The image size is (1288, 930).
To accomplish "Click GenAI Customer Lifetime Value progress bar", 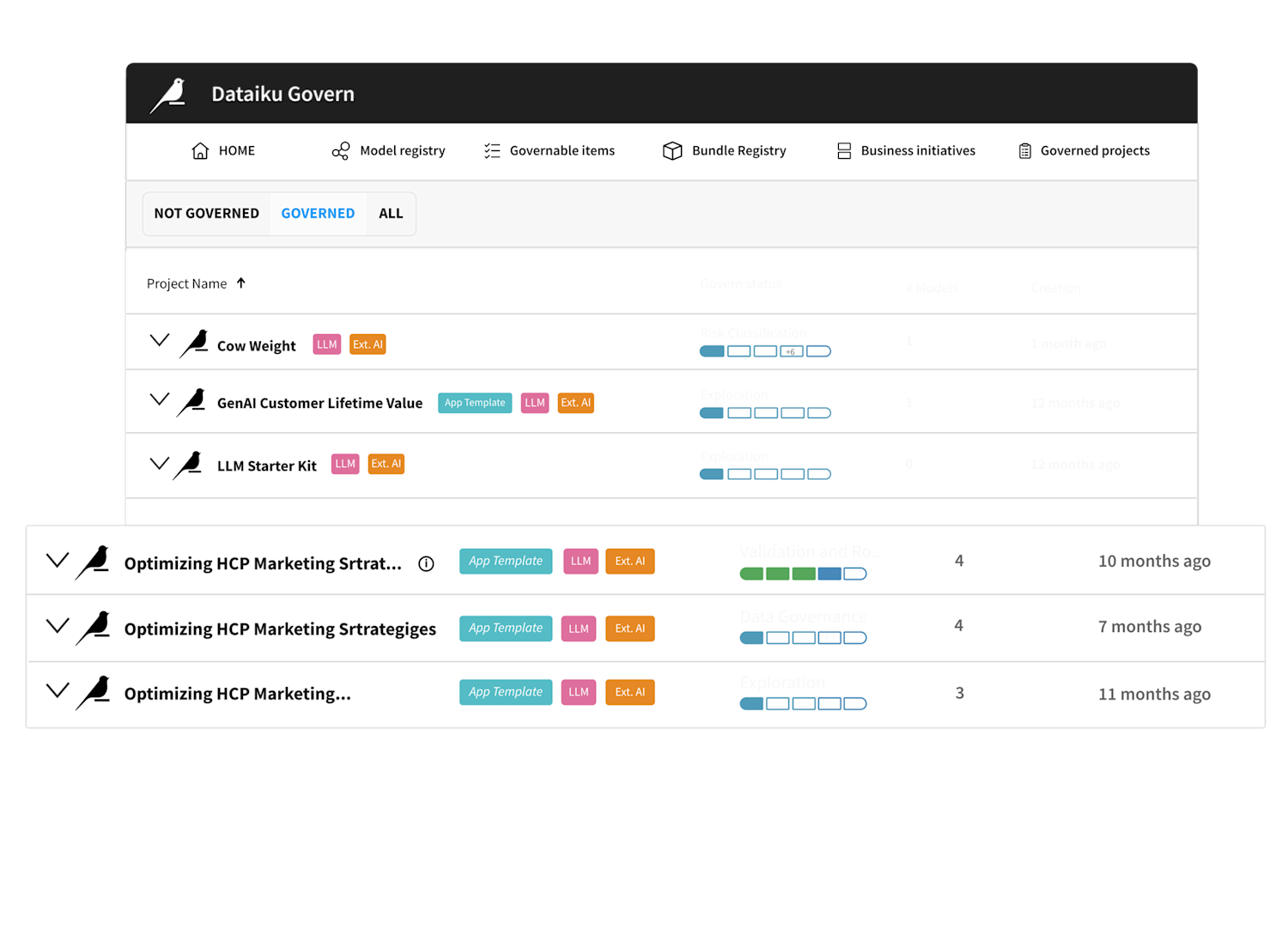I will click(x=765, y=413).
